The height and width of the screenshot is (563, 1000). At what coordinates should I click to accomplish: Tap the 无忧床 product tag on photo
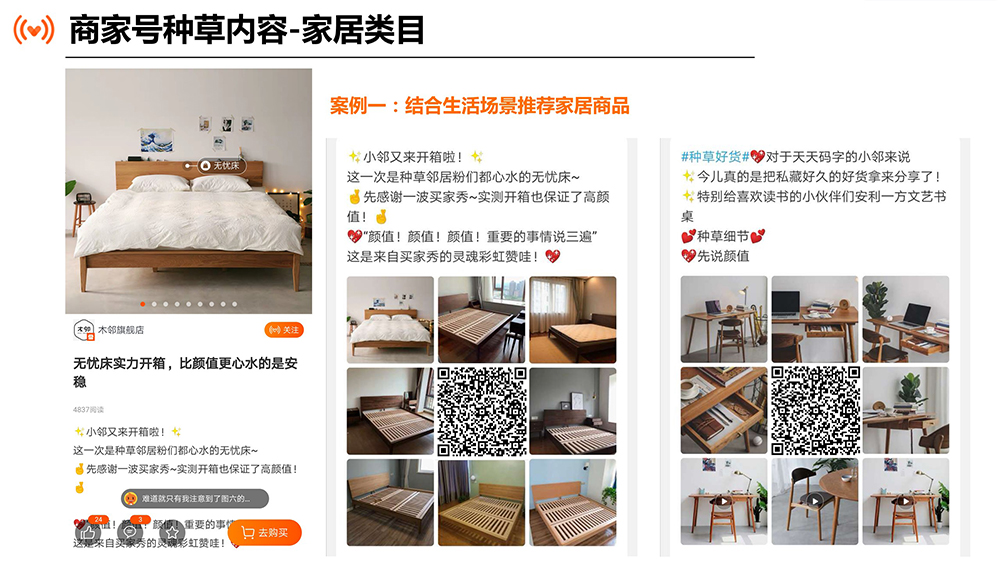pyautogui.click(x=221, y=165)
